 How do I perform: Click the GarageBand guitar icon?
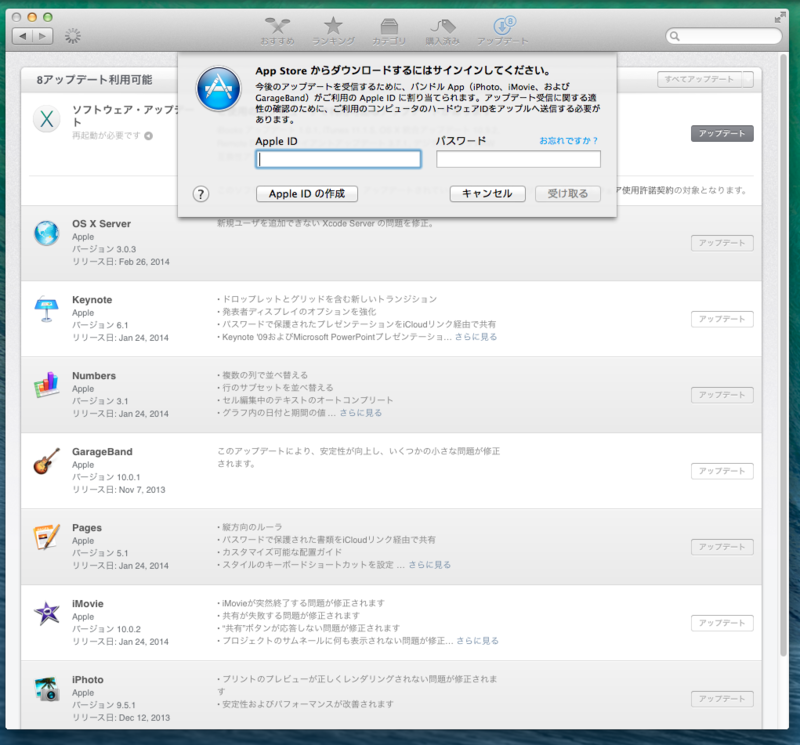[46, 461]
